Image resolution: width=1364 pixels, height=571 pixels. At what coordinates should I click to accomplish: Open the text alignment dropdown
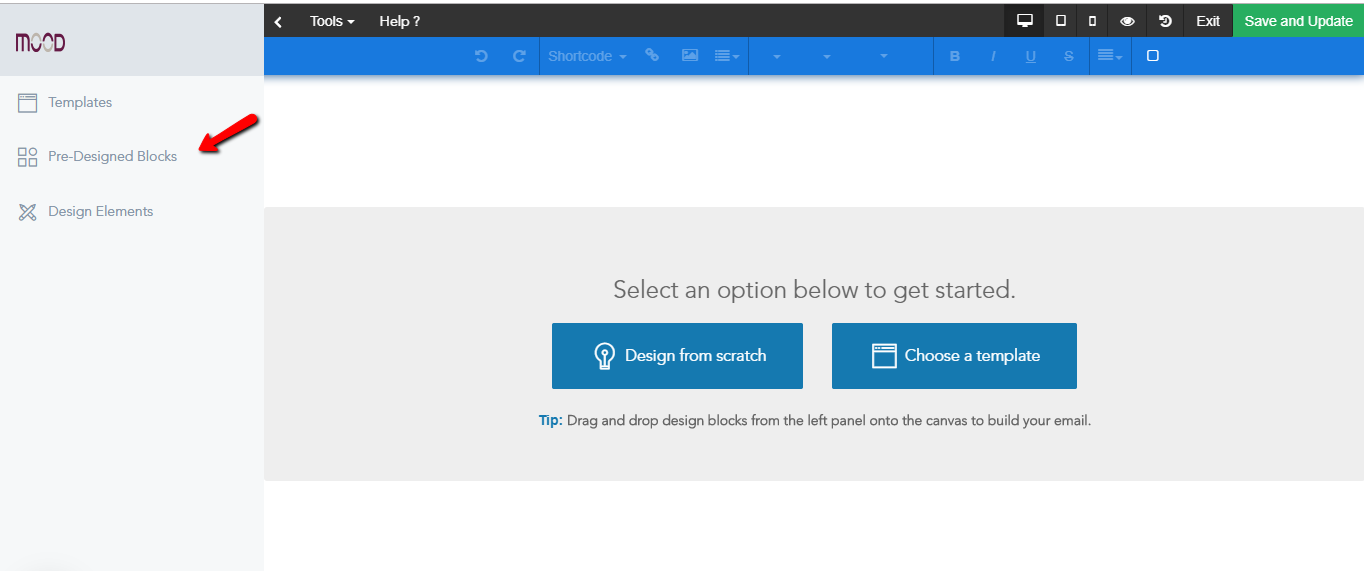[x=1110, y=56]
